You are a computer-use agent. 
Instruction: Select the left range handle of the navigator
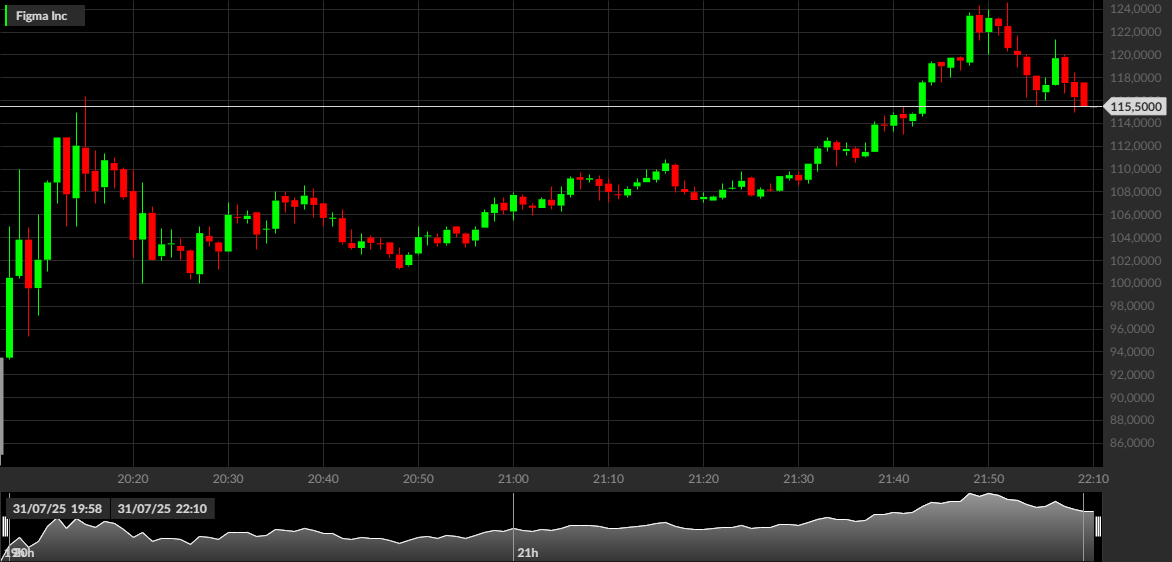(x=4, y=527)
